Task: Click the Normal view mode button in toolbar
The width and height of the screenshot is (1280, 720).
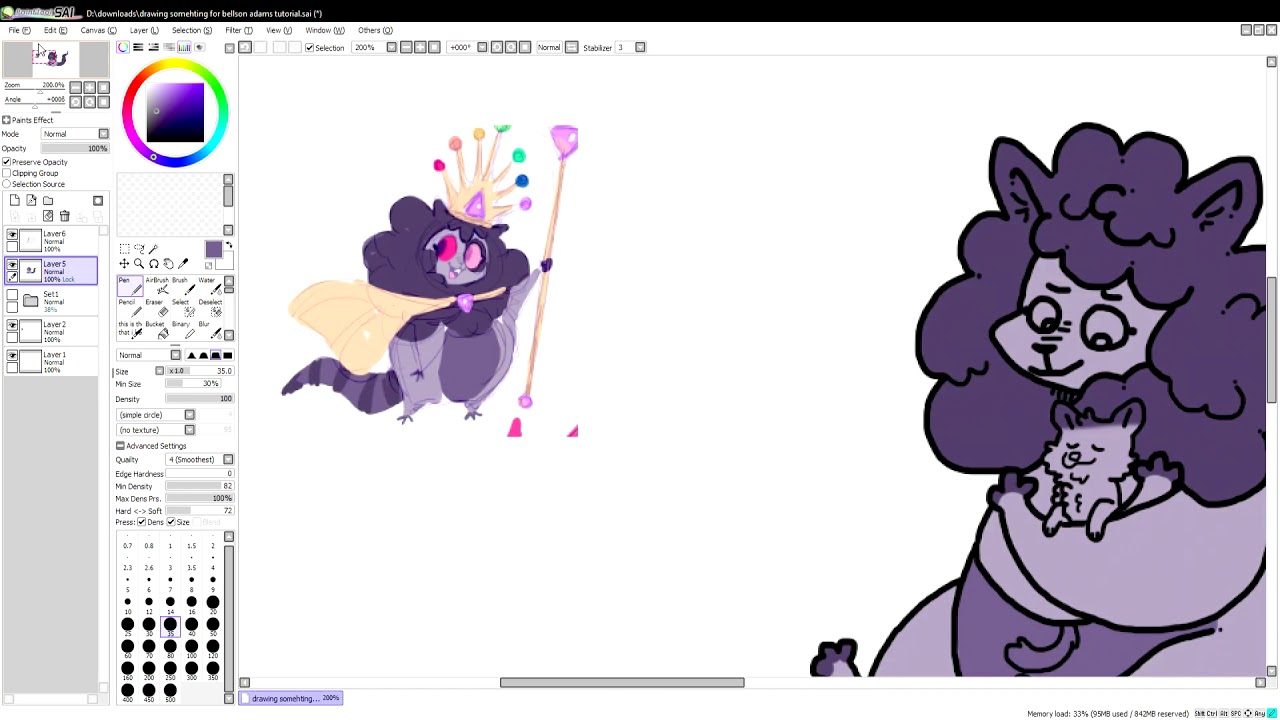Action: pos(549,48)
